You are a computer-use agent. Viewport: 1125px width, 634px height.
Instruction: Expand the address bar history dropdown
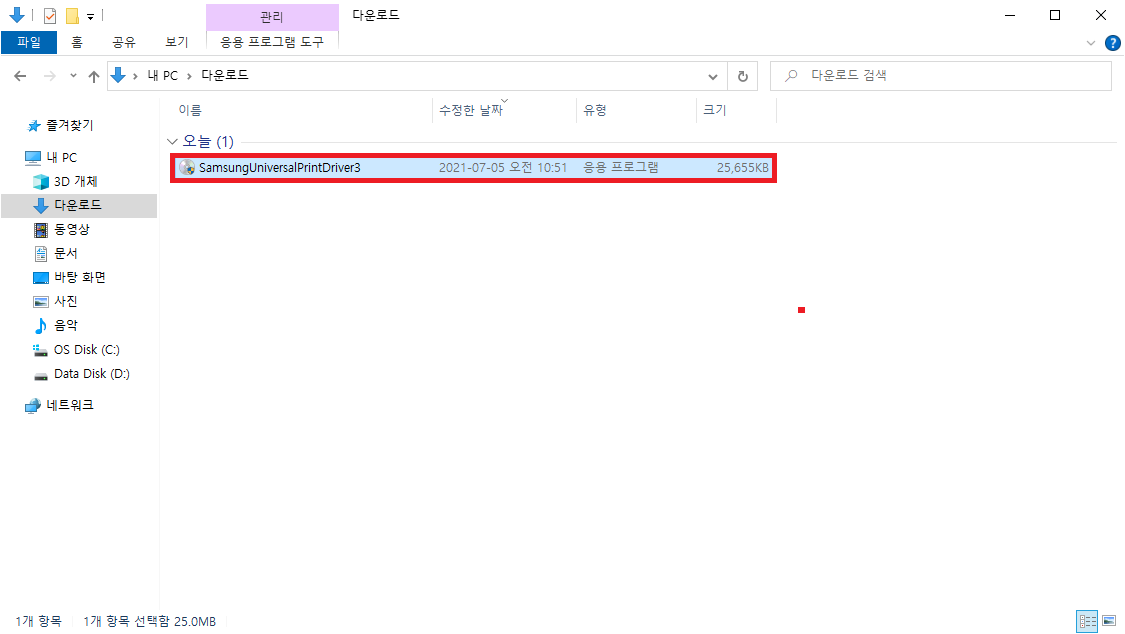click(x=712, y=76)
